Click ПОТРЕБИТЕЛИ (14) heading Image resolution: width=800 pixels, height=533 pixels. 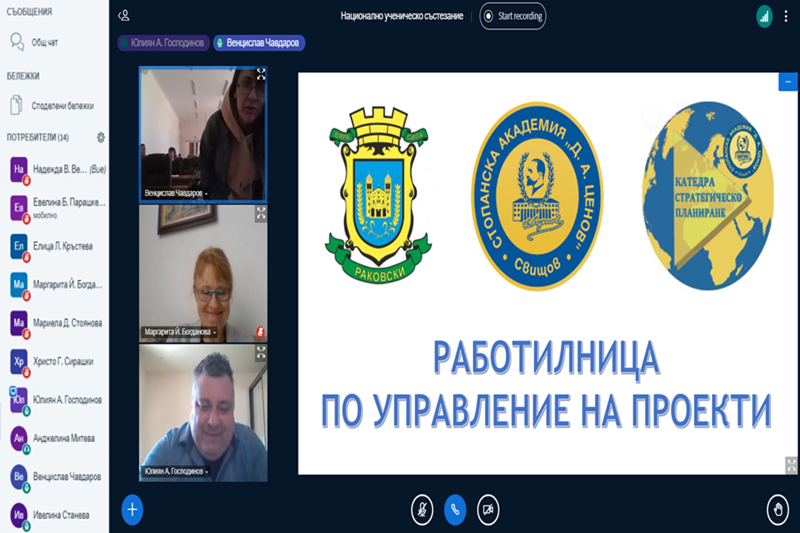38,137
